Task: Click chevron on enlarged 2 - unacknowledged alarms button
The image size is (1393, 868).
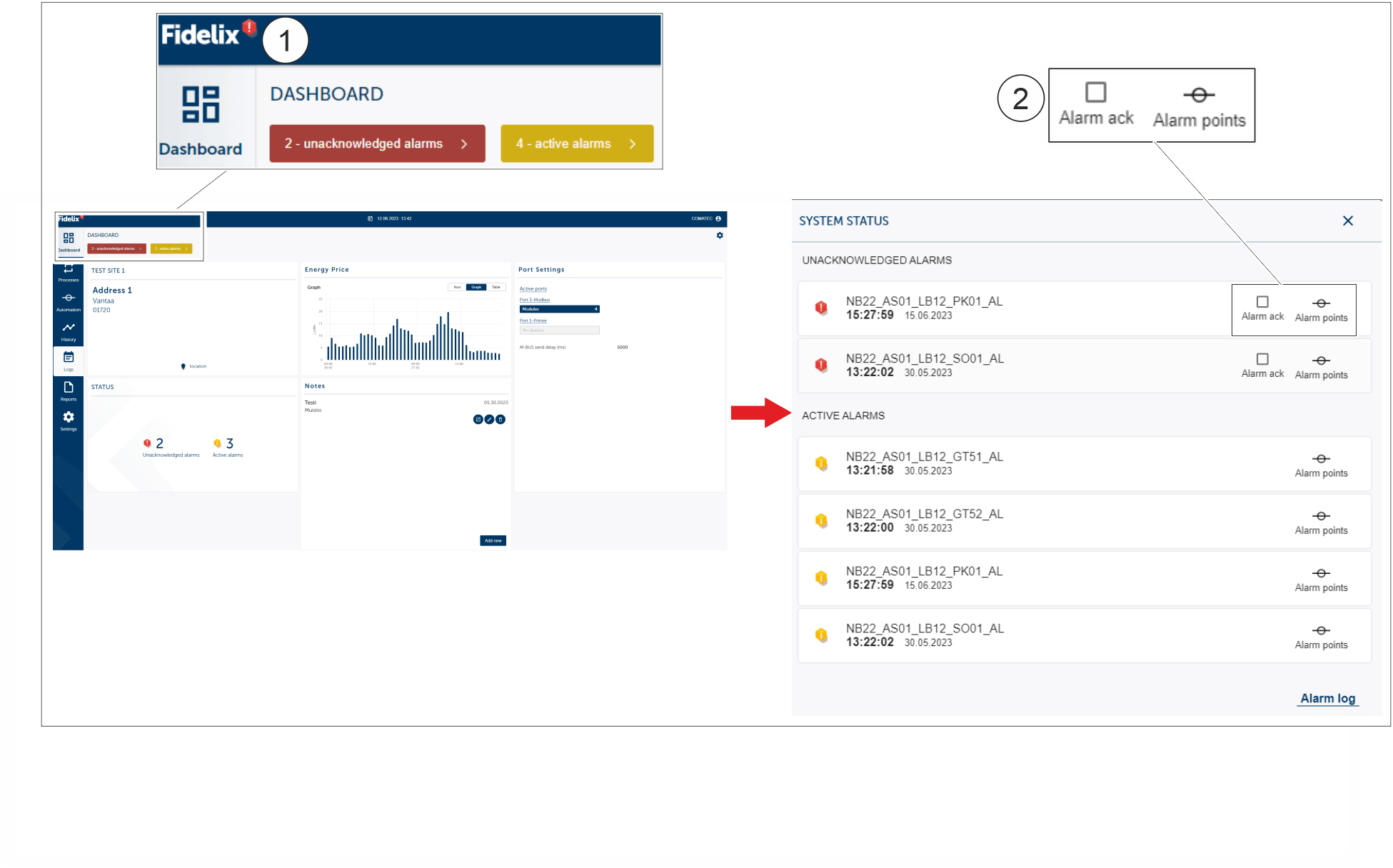Action: click(x=464, y=144)
